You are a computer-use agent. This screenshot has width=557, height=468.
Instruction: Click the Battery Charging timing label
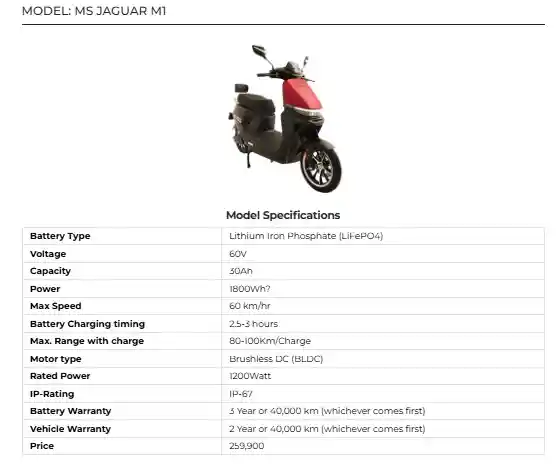[x=87, y=324]
